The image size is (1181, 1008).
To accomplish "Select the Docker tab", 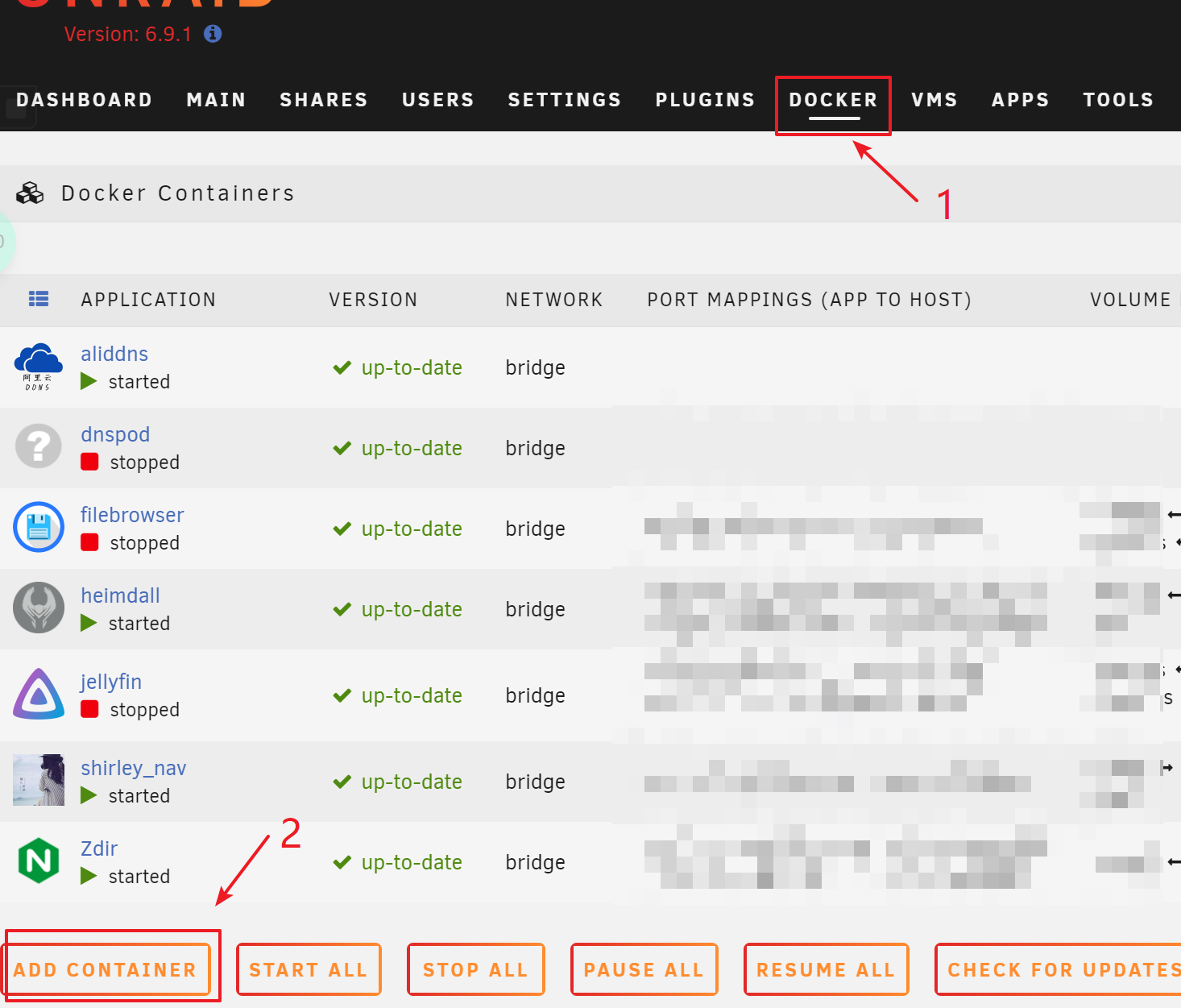I will point(833,100).
